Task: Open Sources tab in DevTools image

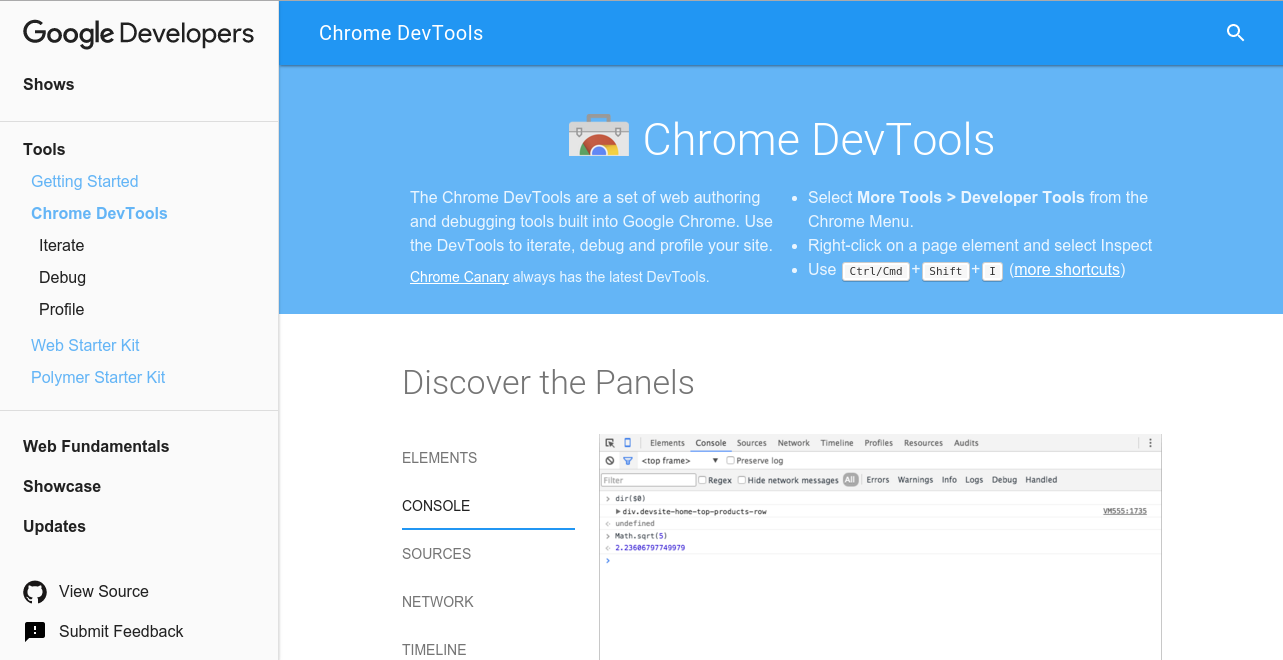Action: [x=752, y=443]
